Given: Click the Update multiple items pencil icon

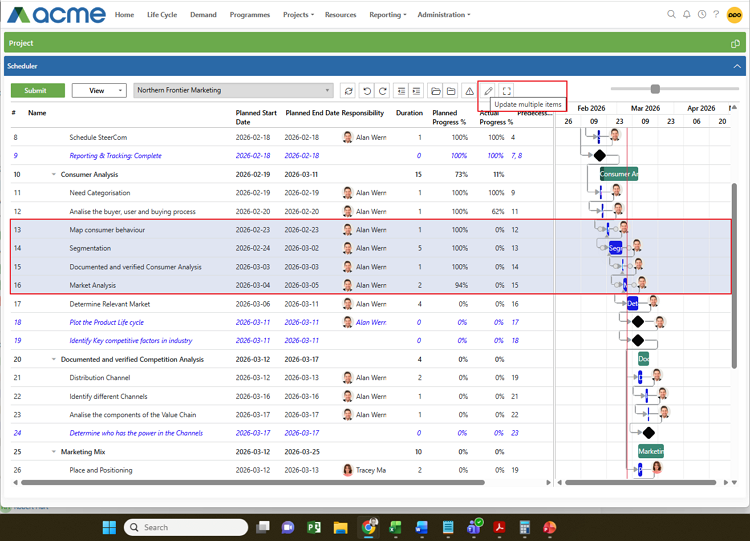Looking at the screenshot, I should tap(489, 91).
